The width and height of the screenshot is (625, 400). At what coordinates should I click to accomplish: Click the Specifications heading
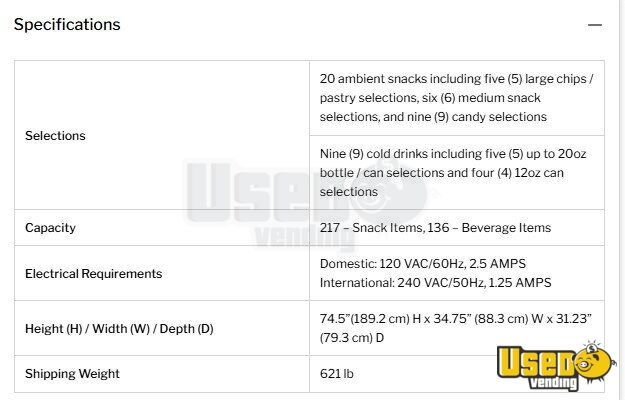tap(67, 24)
